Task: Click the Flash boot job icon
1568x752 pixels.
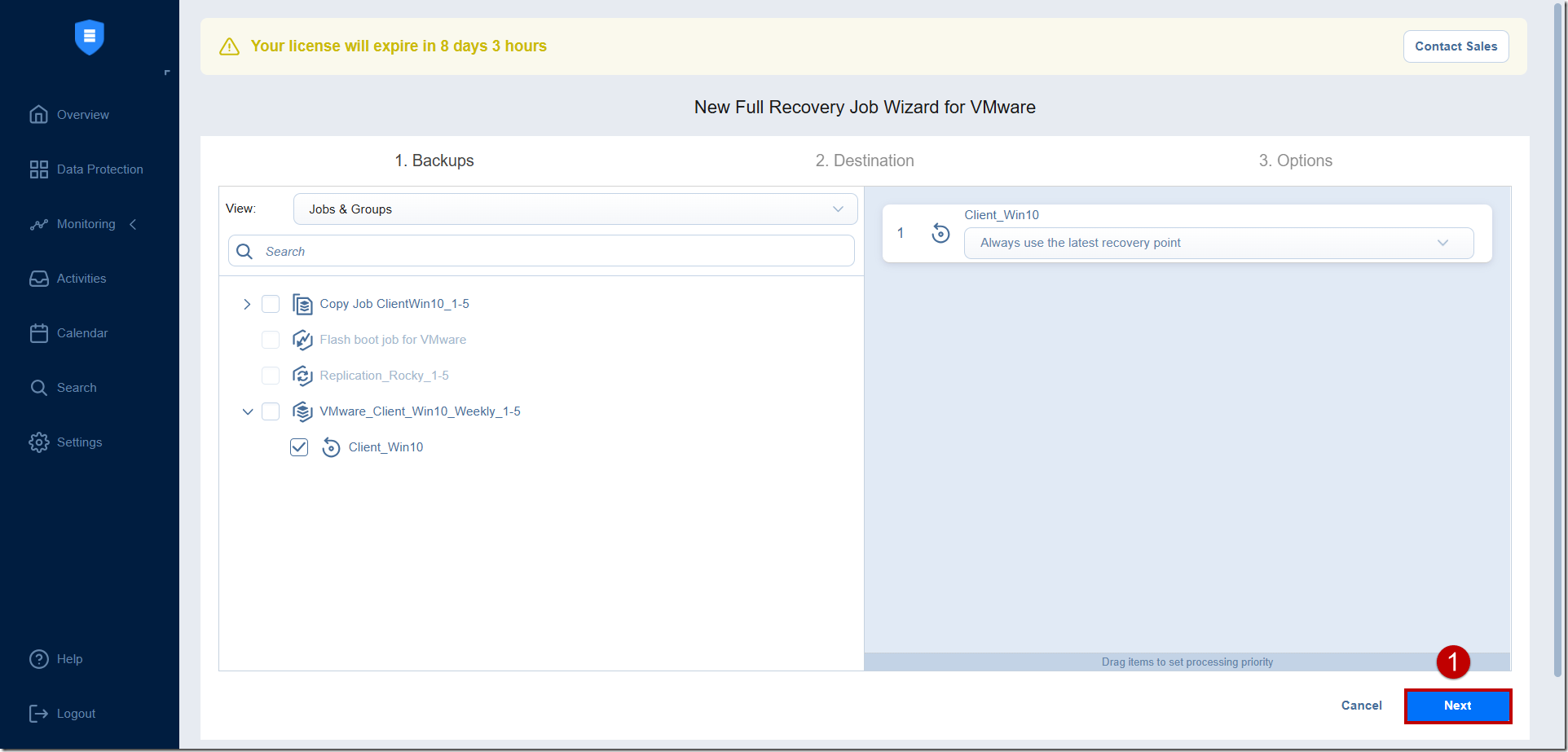Action: point(302,340)
